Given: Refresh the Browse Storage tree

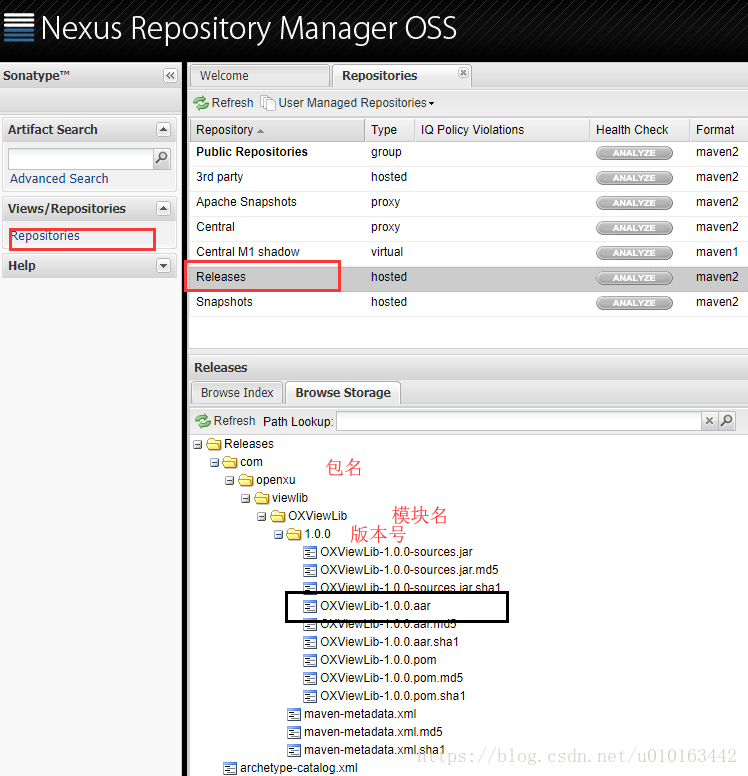Looking at the screenshot, I should (x=226, y=421).
